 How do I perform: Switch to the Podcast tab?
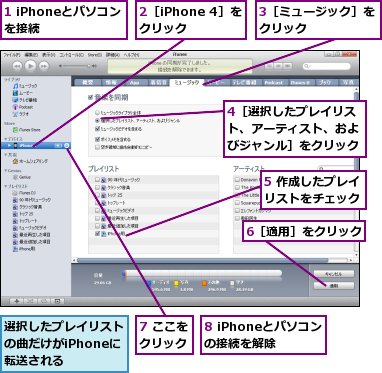point(274,82)
